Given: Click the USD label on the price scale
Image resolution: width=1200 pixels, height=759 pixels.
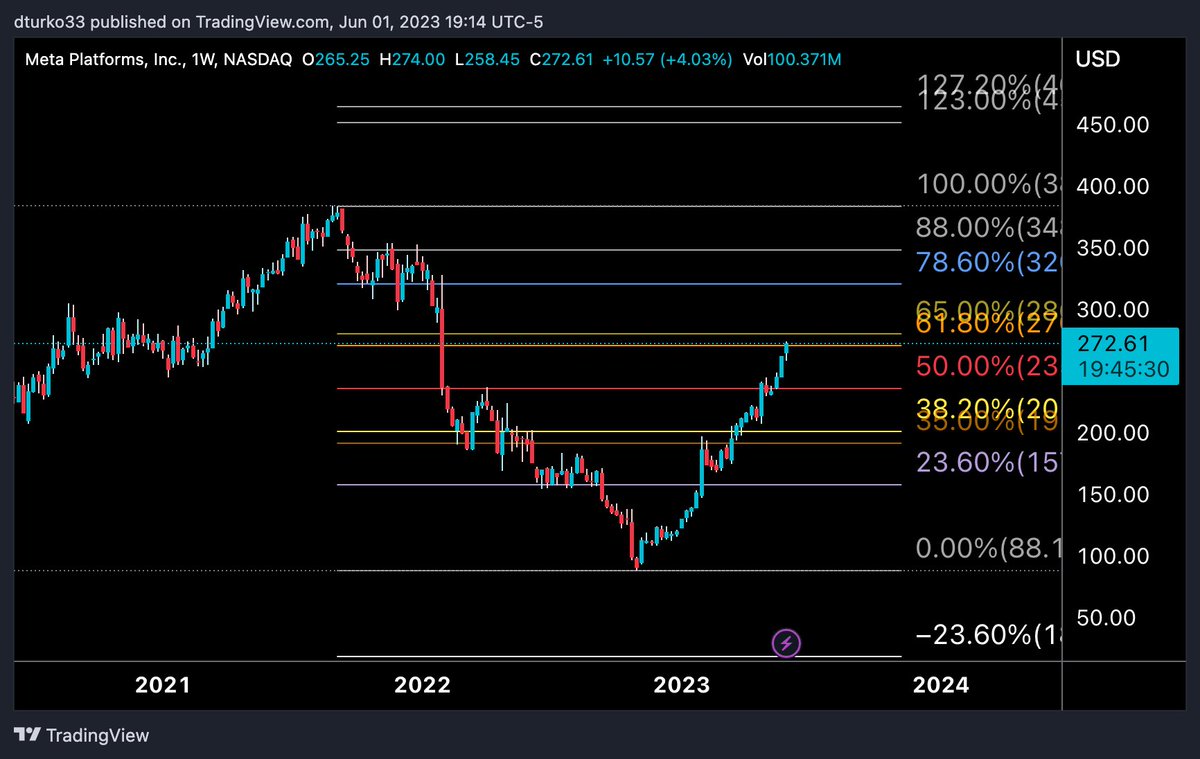Looking at the screenshot, I should point(1097,59).
